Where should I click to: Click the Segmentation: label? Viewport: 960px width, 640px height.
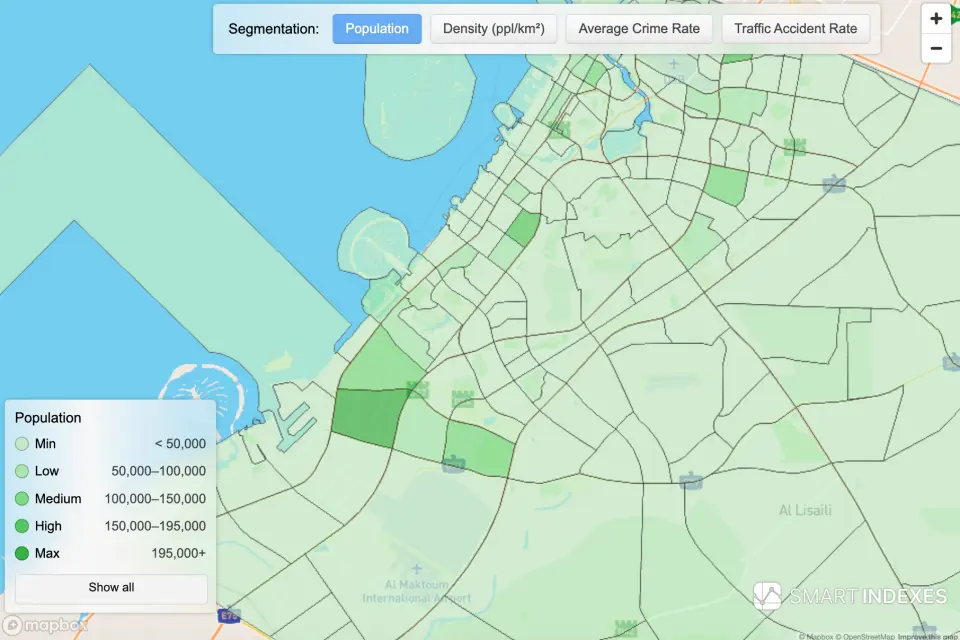tap(274, 29)
